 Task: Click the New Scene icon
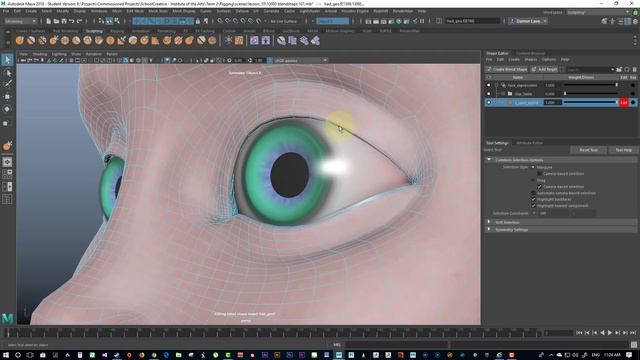click(x=49, y=21)
